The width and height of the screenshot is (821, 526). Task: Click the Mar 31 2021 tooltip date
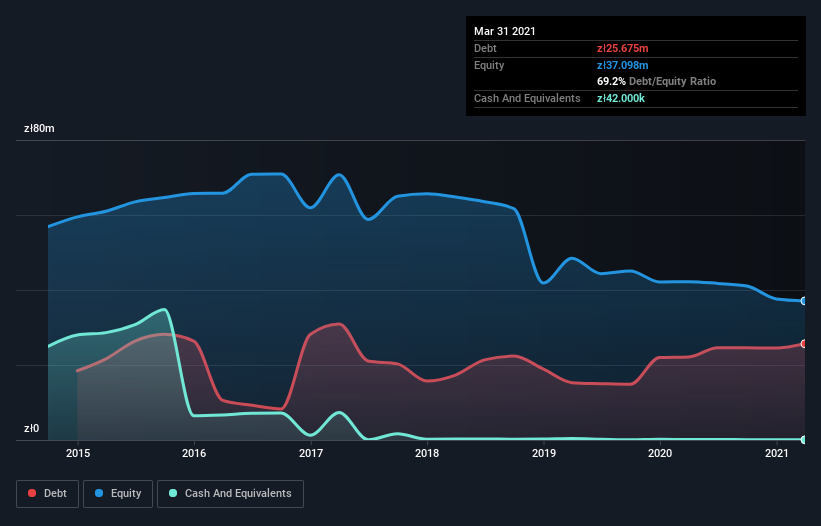tap(505, 31)
